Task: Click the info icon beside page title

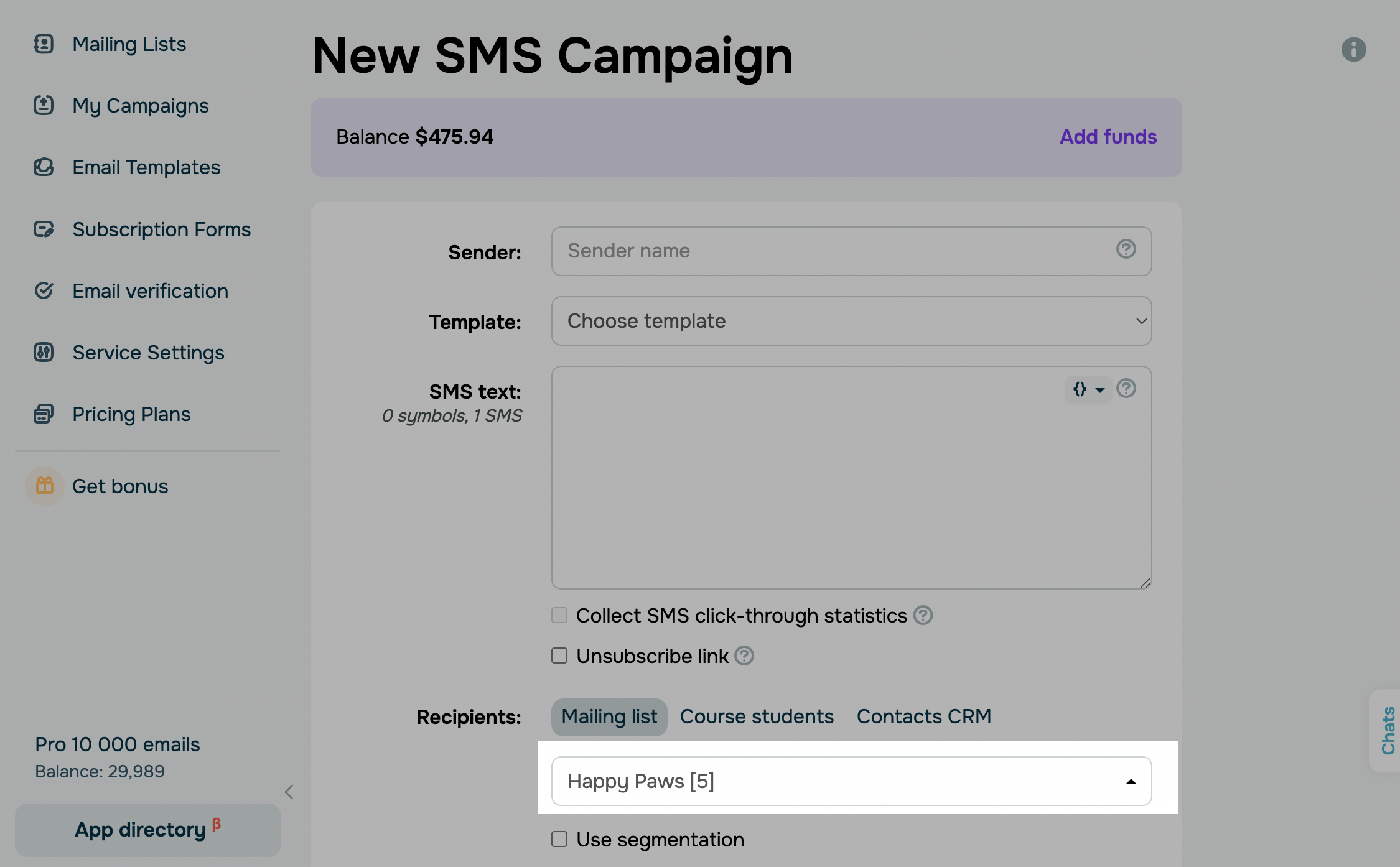Action: click(1353, 50)
